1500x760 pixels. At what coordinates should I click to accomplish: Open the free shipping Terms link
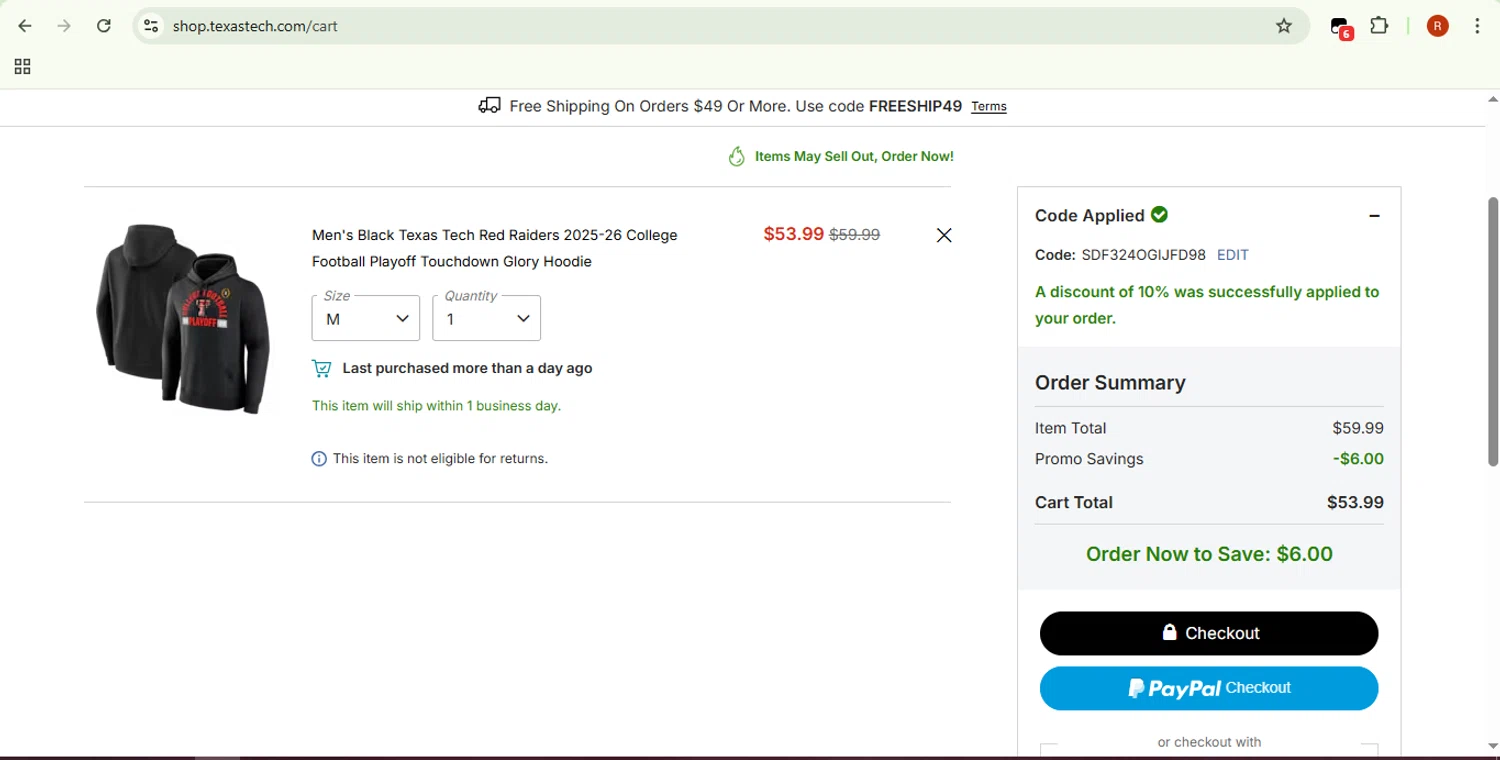pyautogui.click(x=989, y=107)
